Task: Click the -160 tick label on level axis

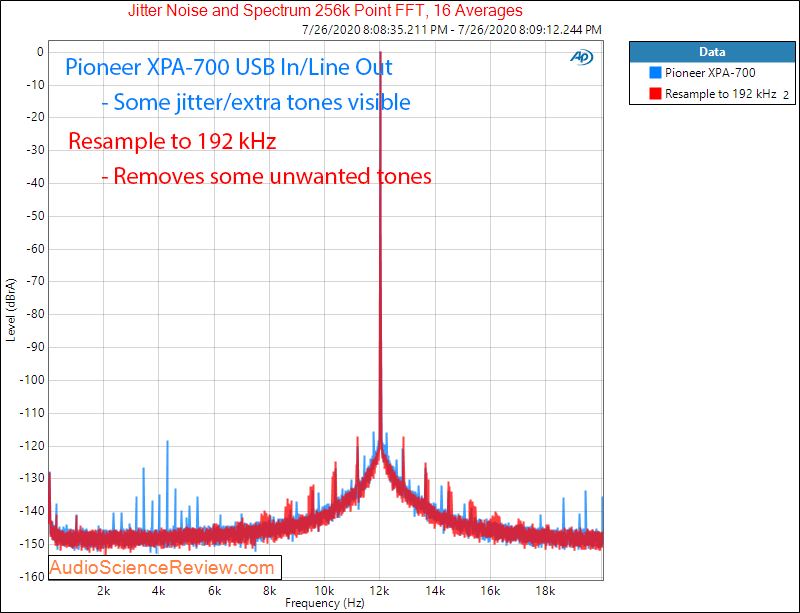Action: click(32, 576)
